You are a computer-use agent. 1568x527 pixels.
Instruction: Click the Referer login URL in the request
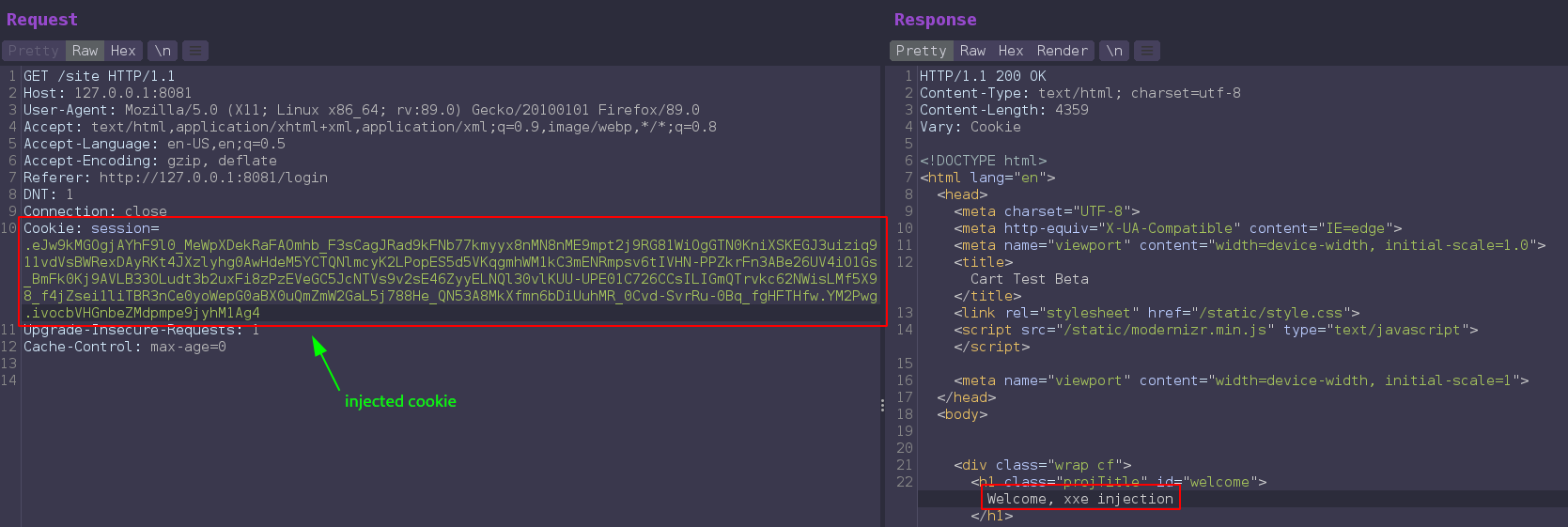(x=213, y=178)
